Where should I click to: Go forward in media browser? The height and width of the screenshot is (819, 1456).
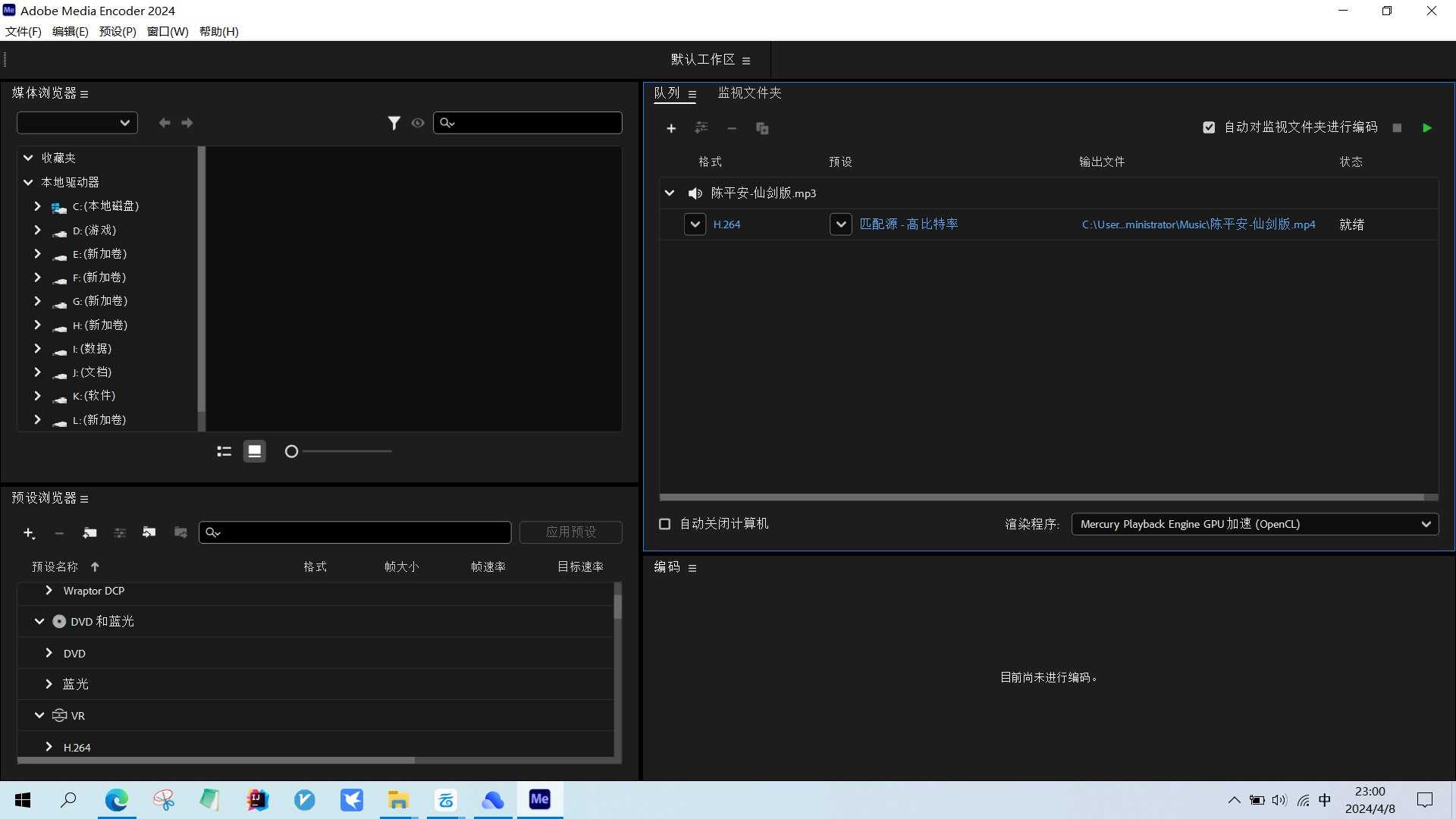pos(187,123)
